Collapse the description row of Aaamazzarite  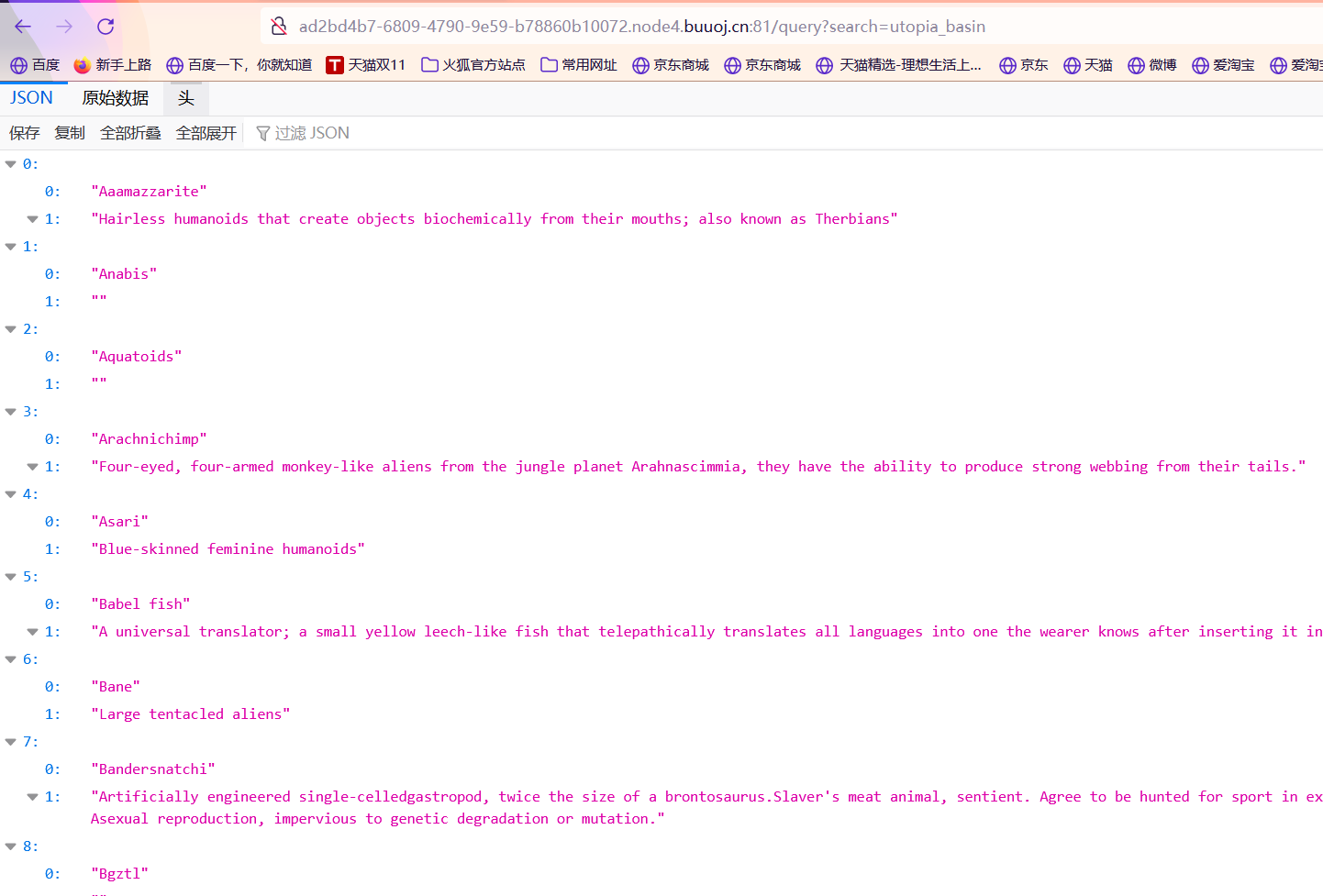[33, 219]
